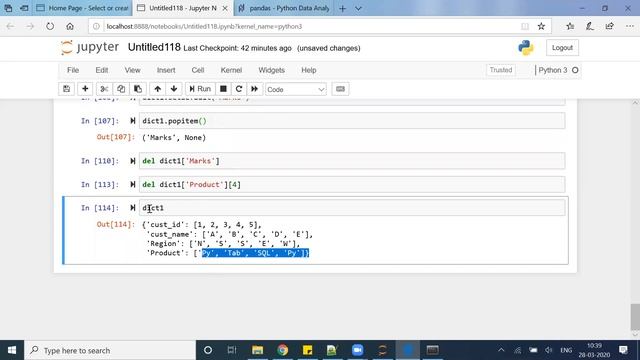Open the Edit menu
Image resolution: width=640 pixels, height=360 pixels.
(102, 70)
